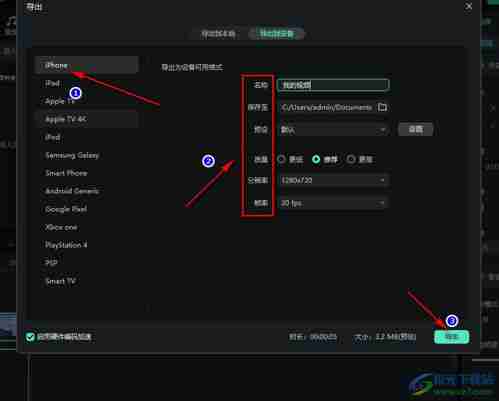Select the middle recommended quality radio option
This screenshot has width=499, height=401.
click(316, 159)
